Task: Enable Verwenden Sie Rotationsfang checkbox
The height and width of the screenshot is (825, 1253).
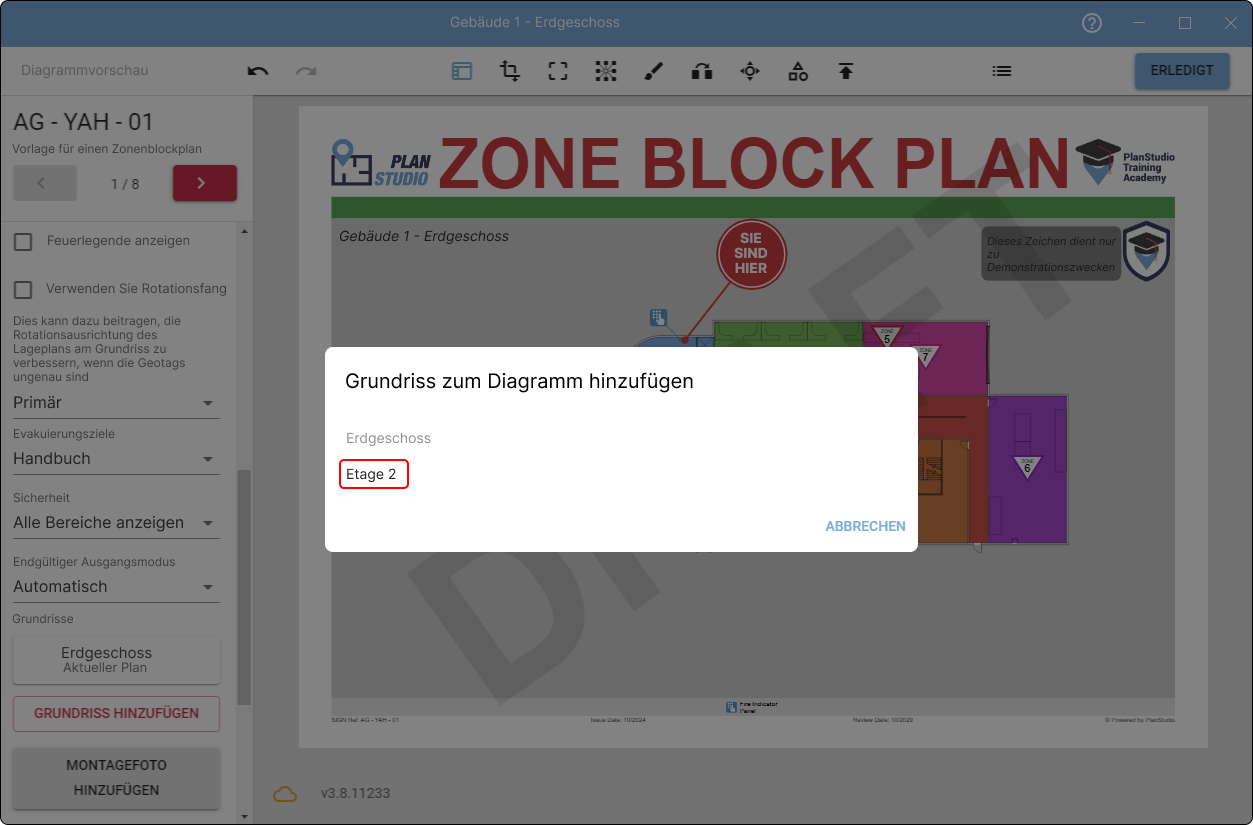Action: click(23, 289)
